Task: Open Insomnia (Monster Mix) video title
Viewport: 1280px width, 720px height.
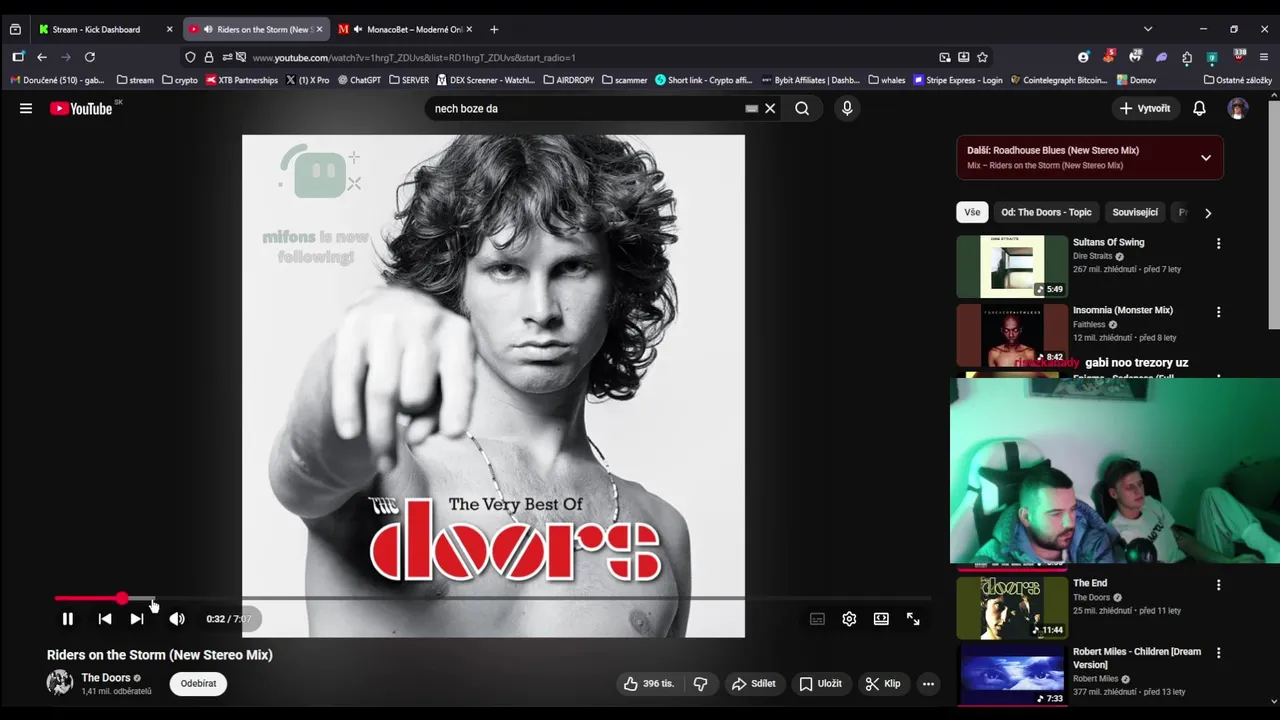Action: pyautogui.click(x=1123, y=310)
